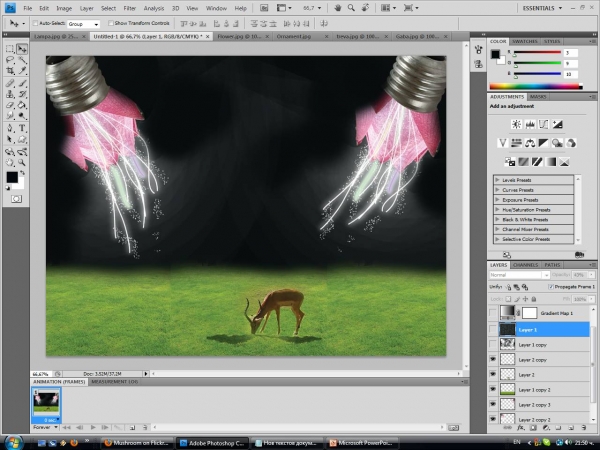This screenshot has height=450, width=600.
Task: Select the Clone Stamp tool
Action: tap(10, 94)
